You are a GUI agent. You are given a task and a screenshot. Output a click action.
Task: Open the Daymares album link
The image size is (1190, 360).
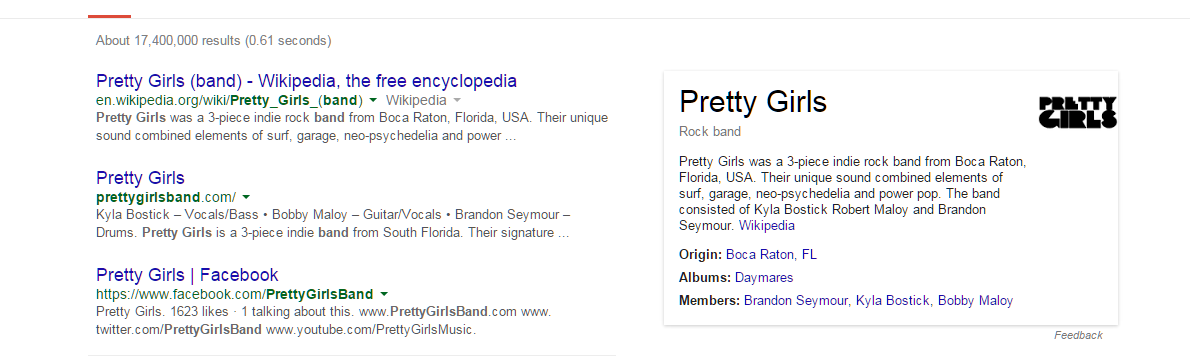(x=763, y=277)
